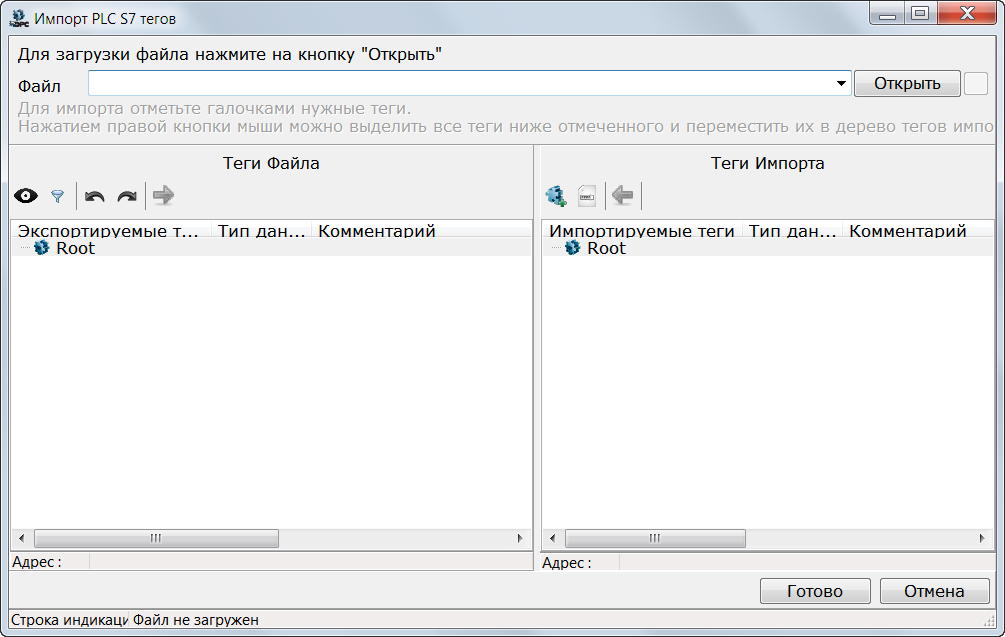
Task: Click the left scroll arrow under file tags
Action: pyautogui.click(x=22, y=538)
